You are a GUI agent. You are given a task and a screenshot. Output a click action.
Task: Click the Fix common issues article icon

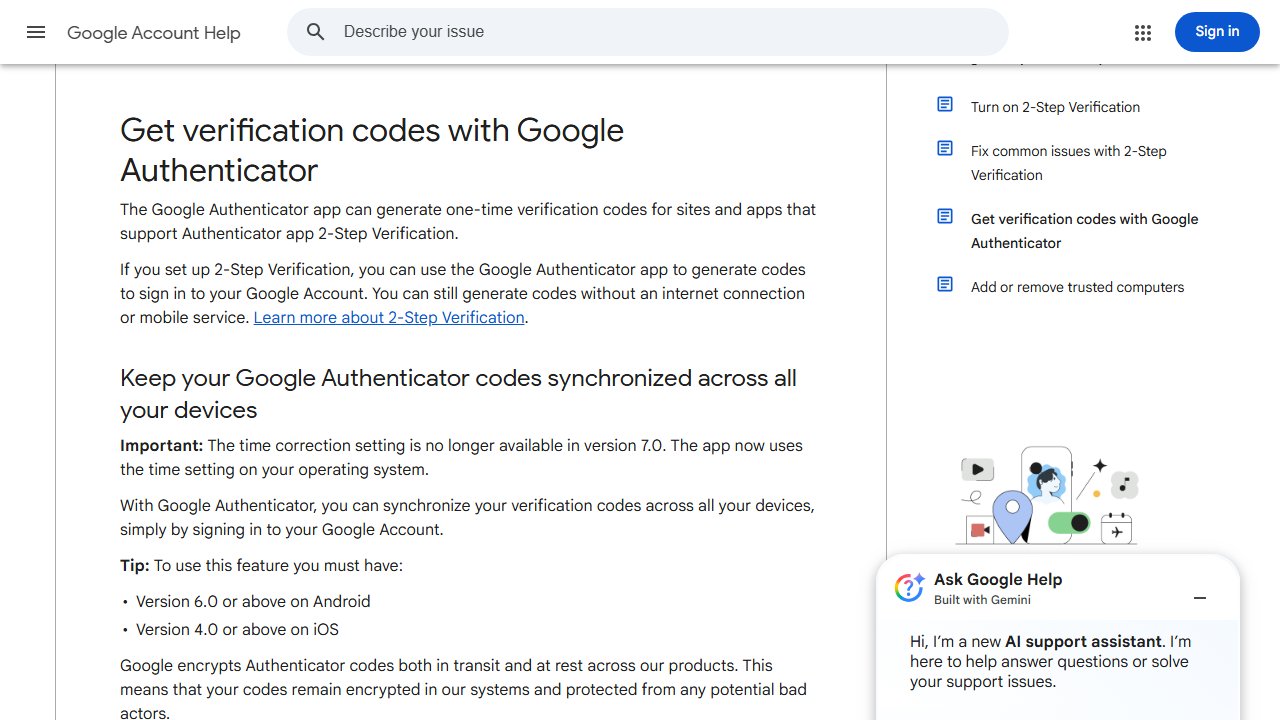click(x=945, y=148)
